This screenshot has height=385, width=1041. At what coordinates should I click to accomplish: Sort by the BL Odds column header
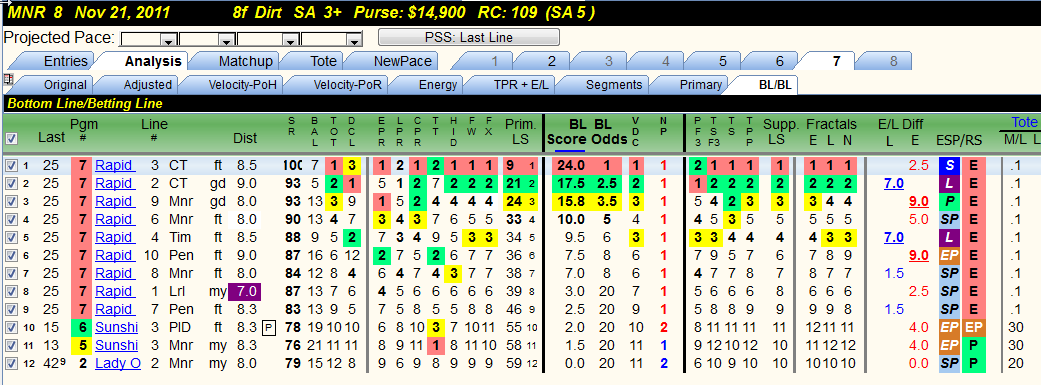pyautogui.click(x=610, y=132)
